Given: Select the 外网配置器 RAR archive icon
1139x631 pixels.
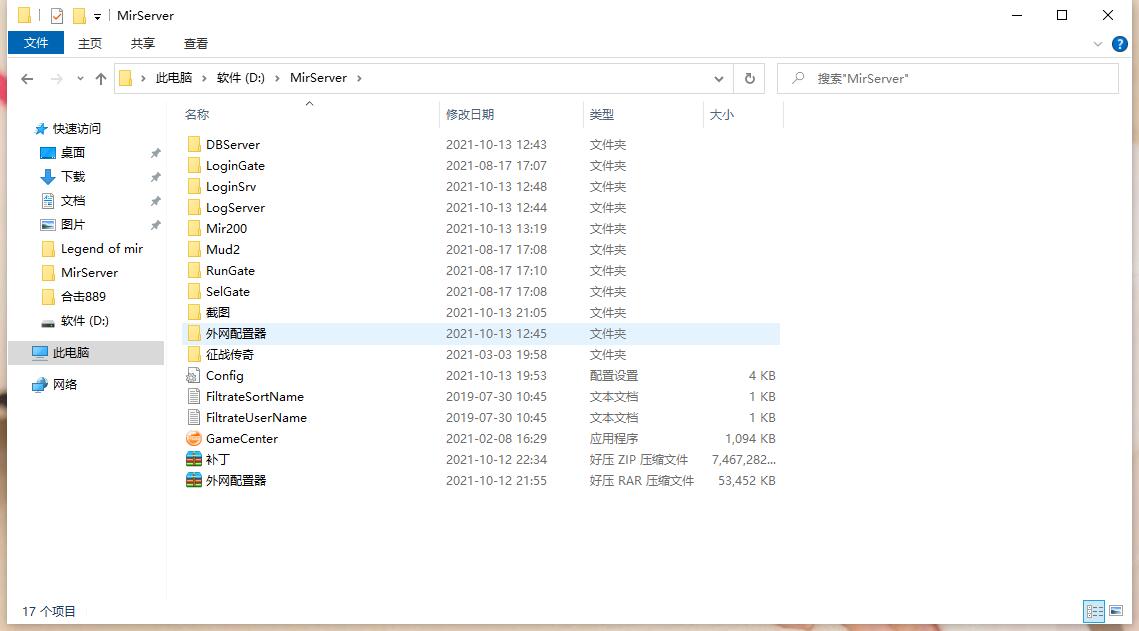Looking at the screenshot, I should tap(193, 481).
